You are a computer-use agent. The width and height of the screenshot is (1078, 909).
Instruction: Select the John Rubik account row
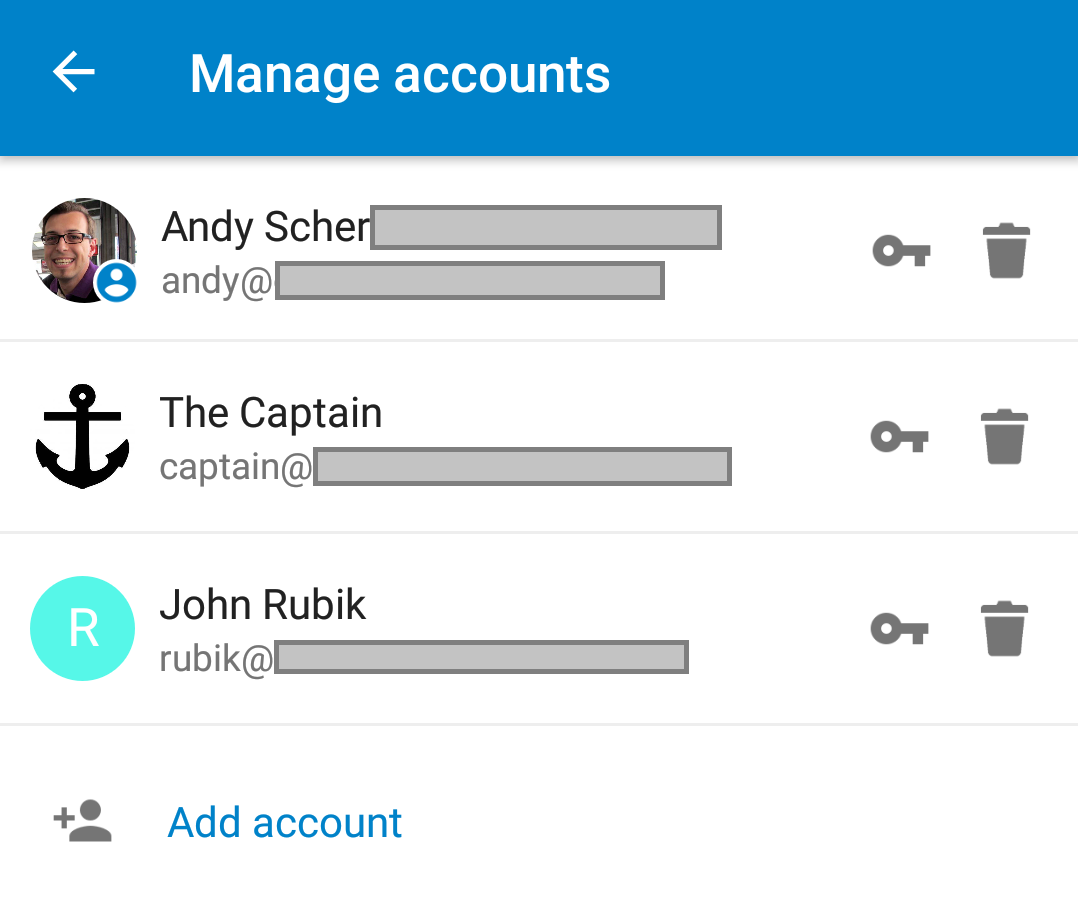[x=450, y=629]
